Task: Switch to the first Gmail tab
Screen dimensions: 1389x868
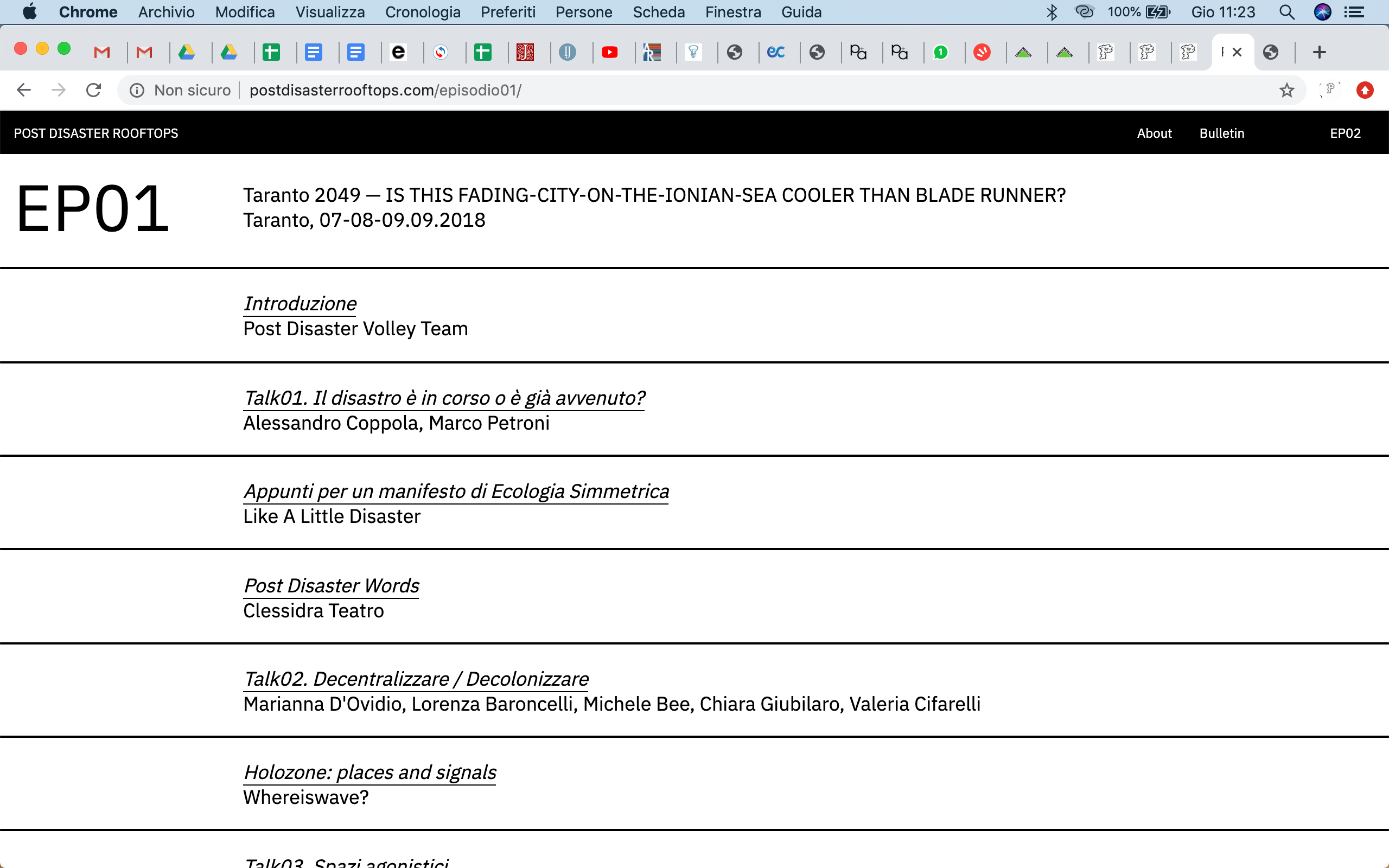Action: [101, 52]
